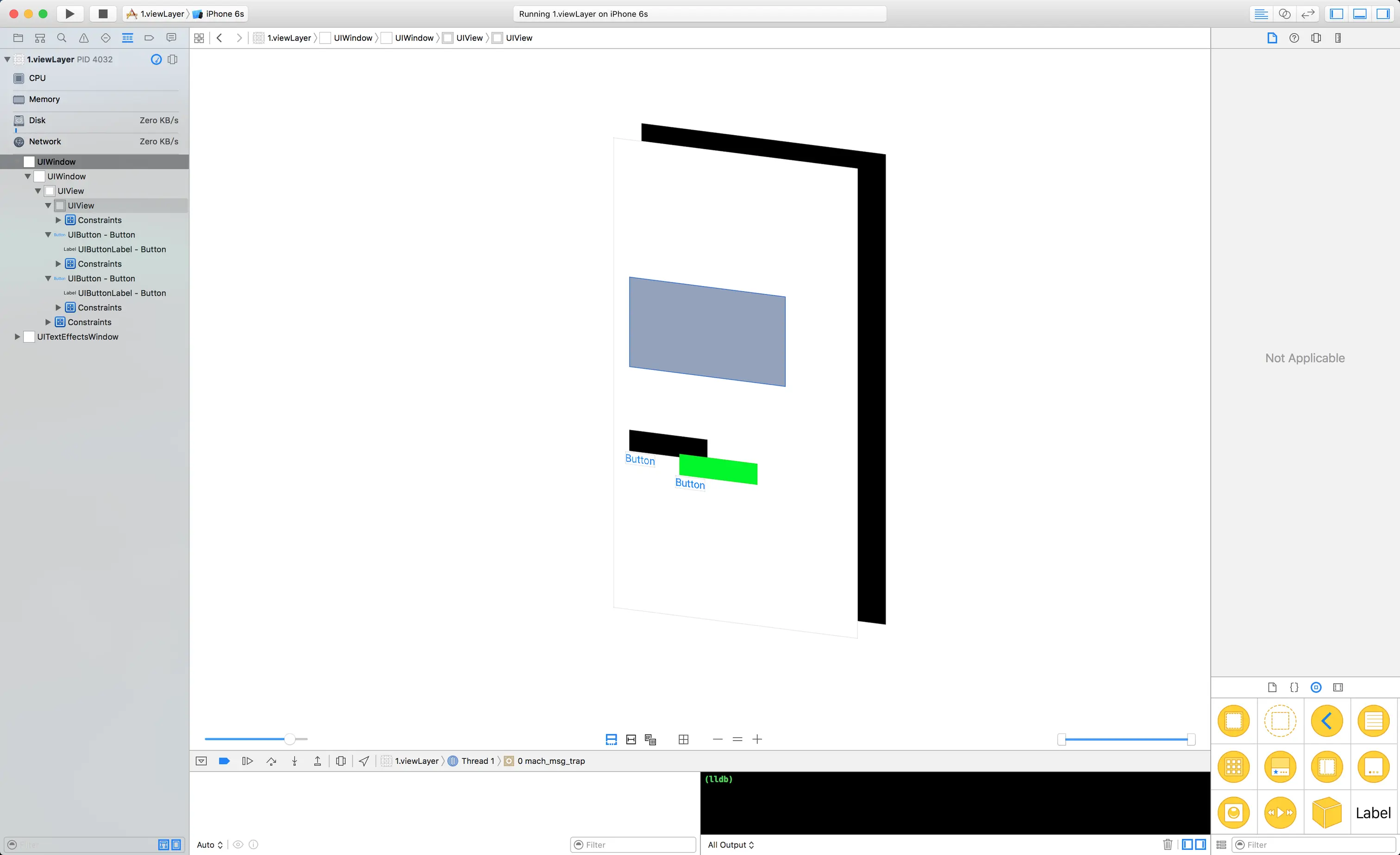Open the Find navigator magnifier icon

(x=62, y=38)
